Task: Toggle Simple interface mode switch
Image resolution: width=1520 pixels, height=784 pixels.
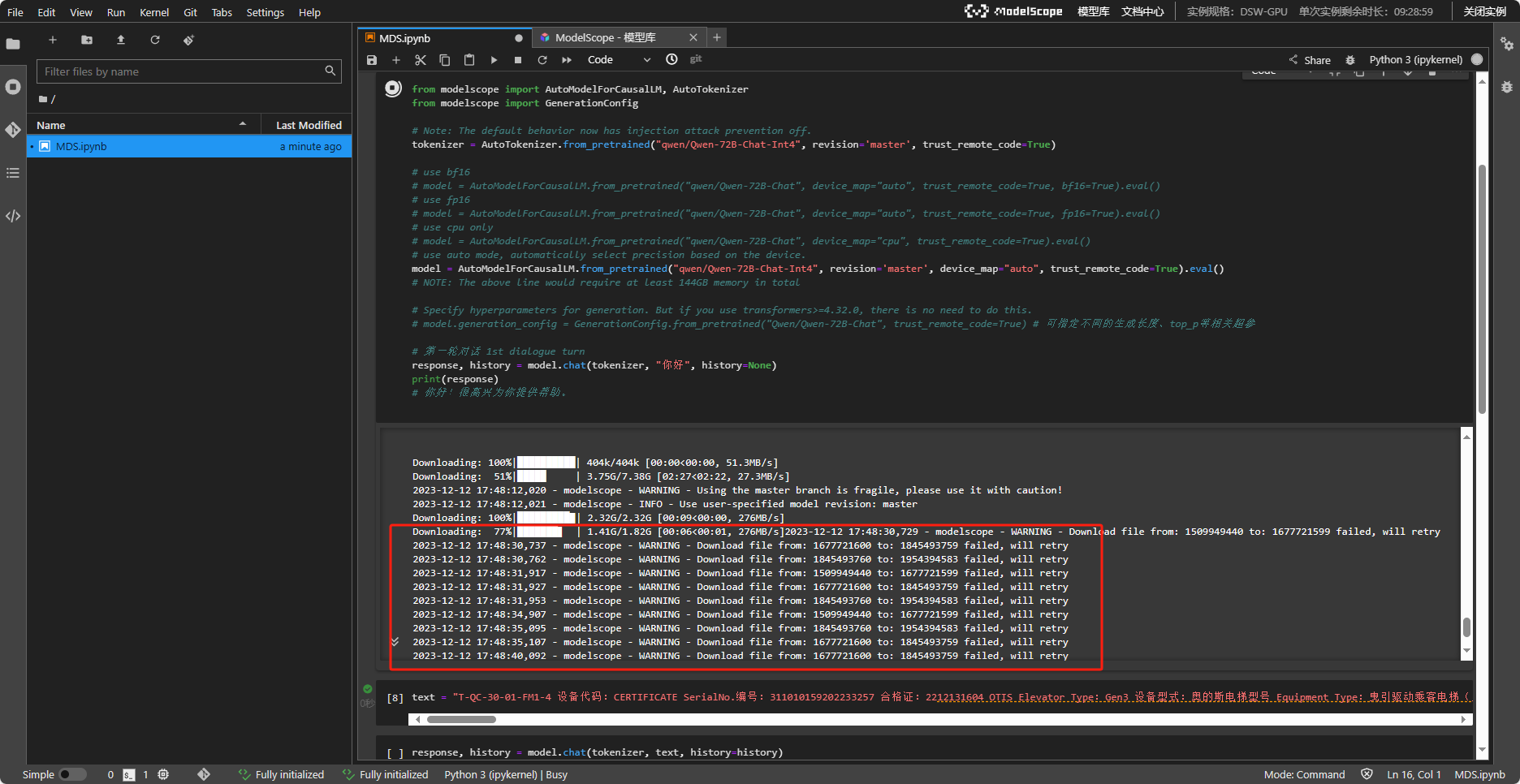Action: point(72,774)
